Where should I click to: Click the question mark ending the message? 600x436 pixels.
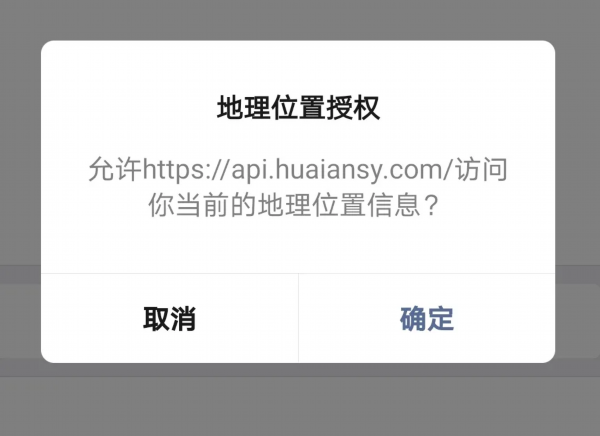pos(431,205)
